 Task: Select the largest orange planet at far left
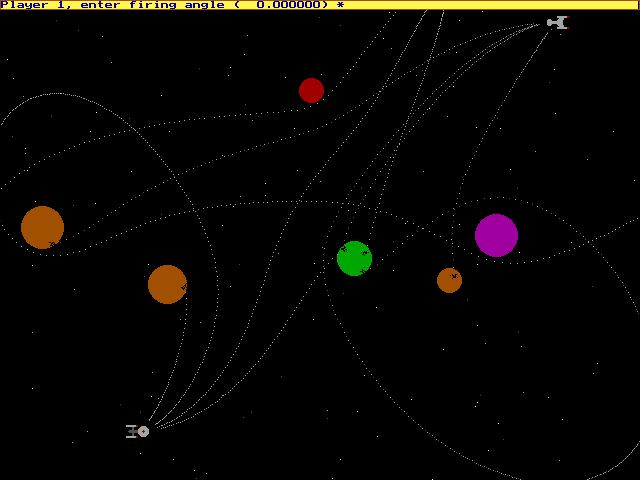pos(42,227)
